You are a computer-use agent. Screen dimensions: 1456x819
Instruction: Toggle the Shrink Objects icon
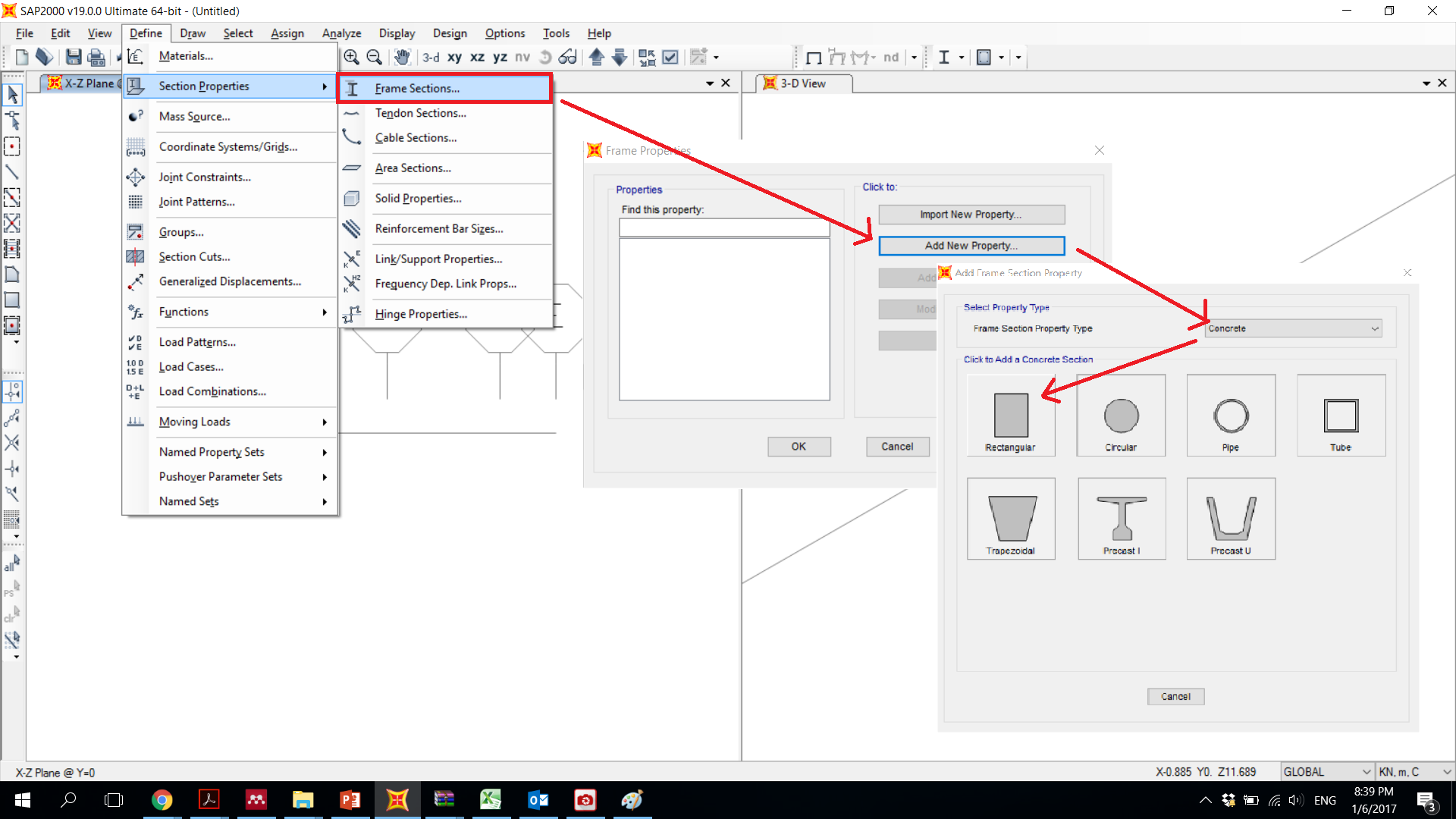tap(647, 57)
